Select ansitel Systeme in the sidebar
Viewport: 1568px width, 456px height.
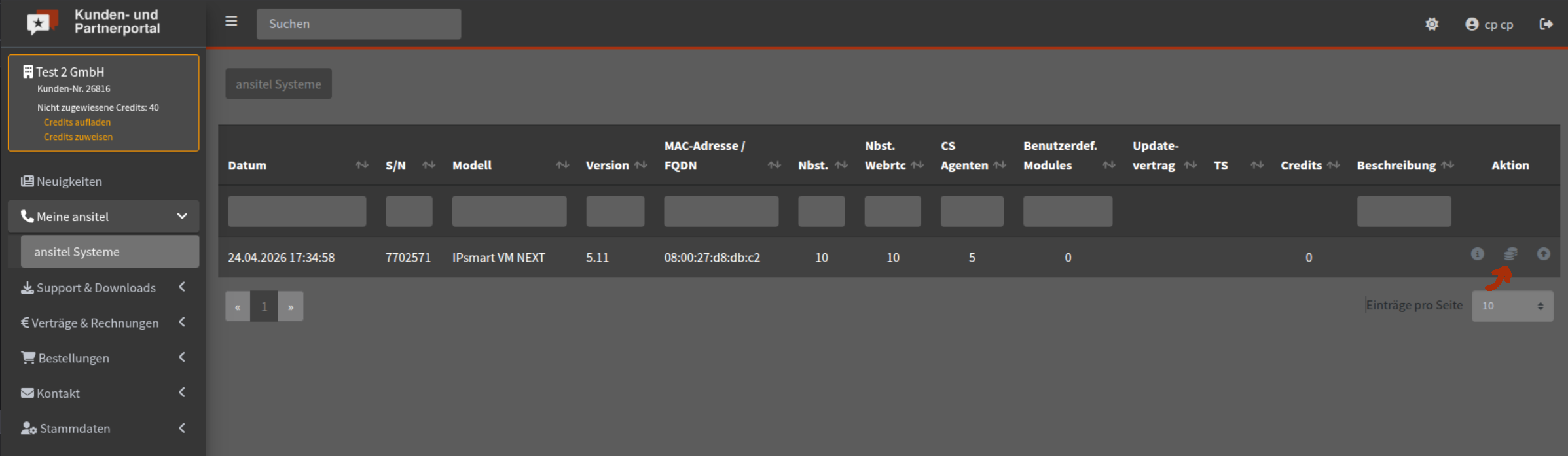point(110,252)
